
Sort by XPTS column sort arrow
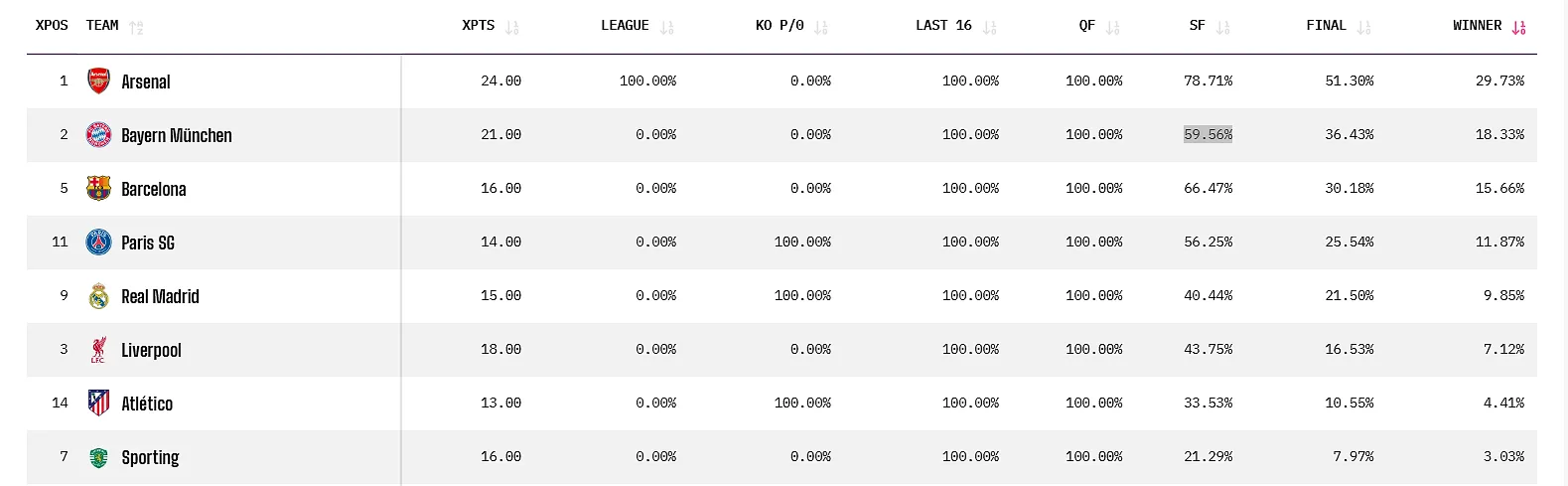pyautogui.click(x=511, y=27)
